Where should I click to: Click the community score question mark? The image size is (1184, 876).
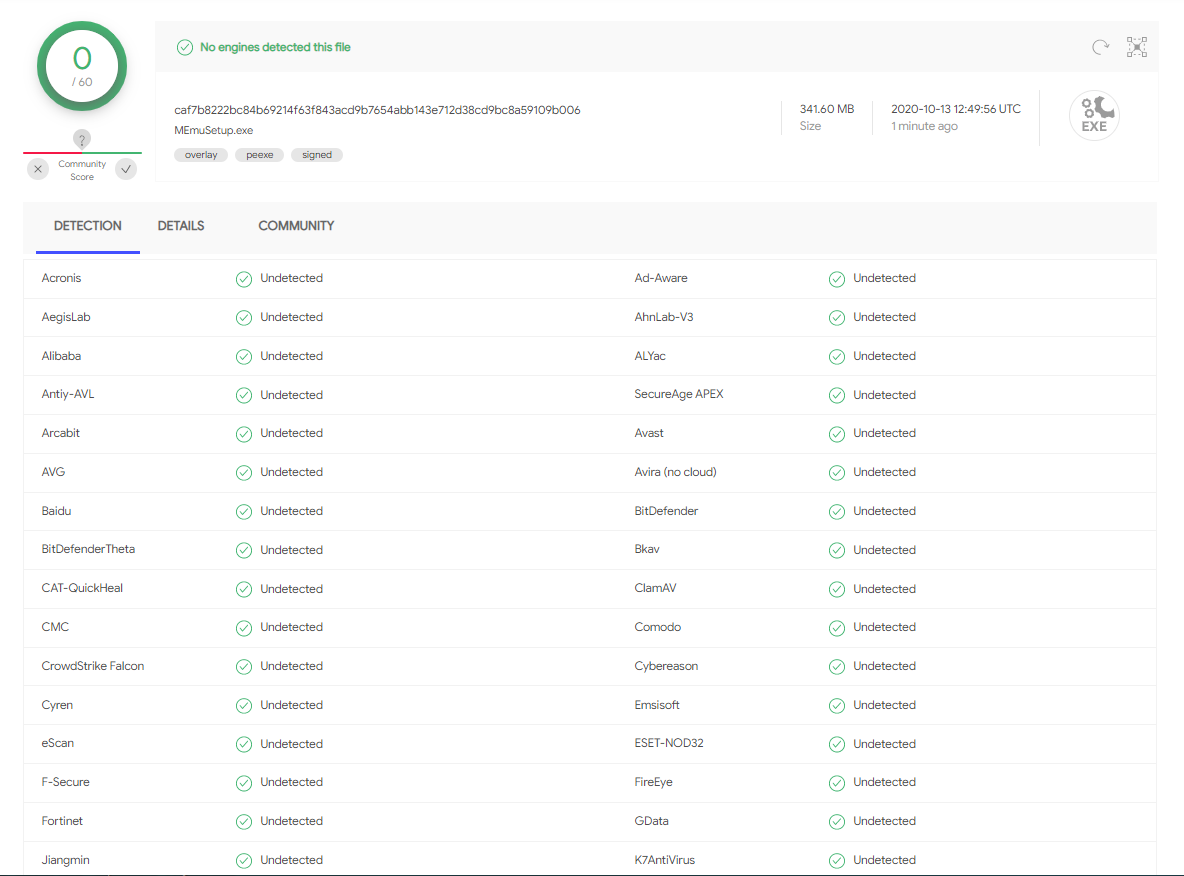[82, 139]
